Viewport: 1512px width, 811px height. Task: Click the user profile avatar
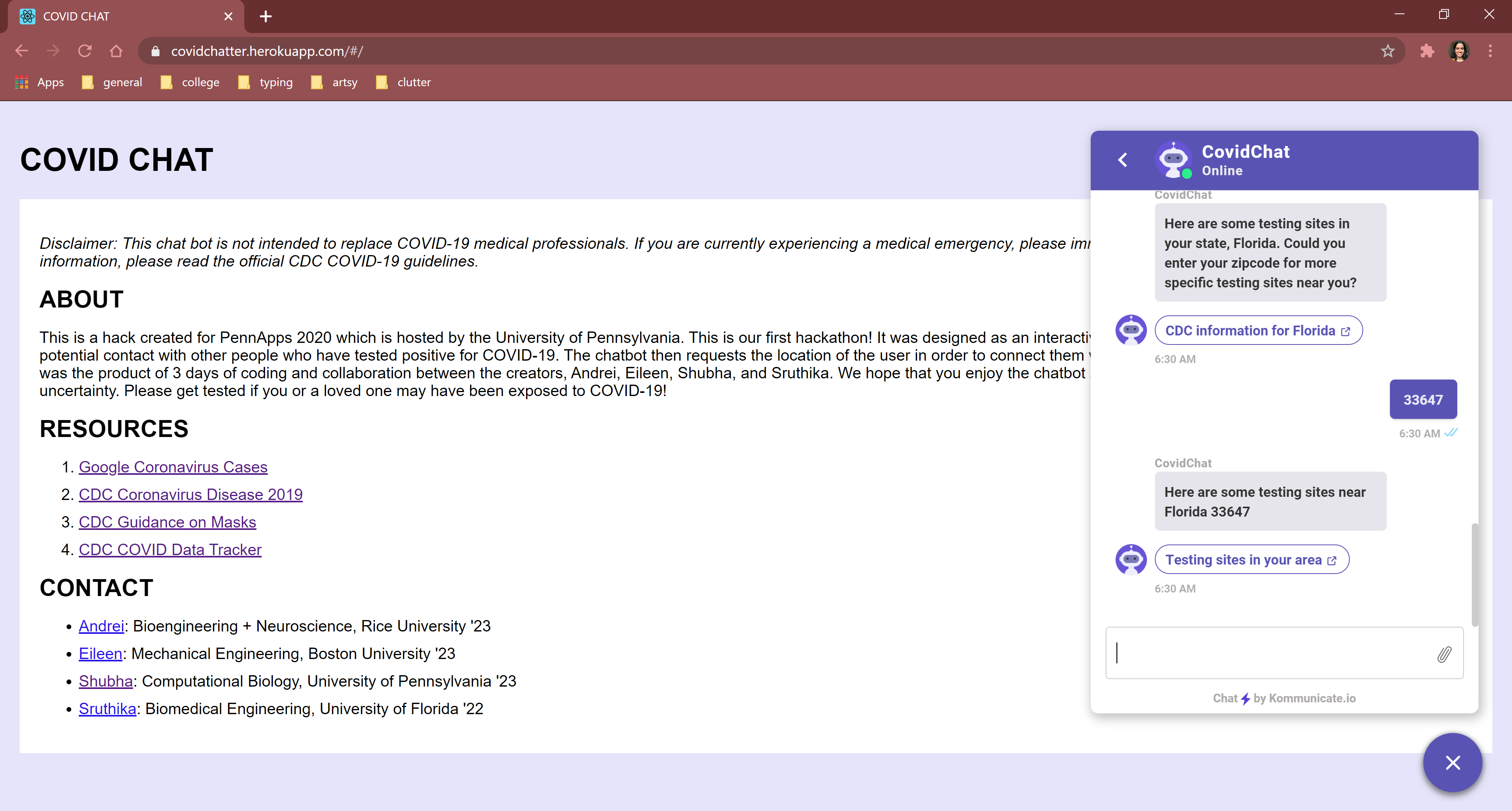pyautogui.click(x=1458, y=51)
